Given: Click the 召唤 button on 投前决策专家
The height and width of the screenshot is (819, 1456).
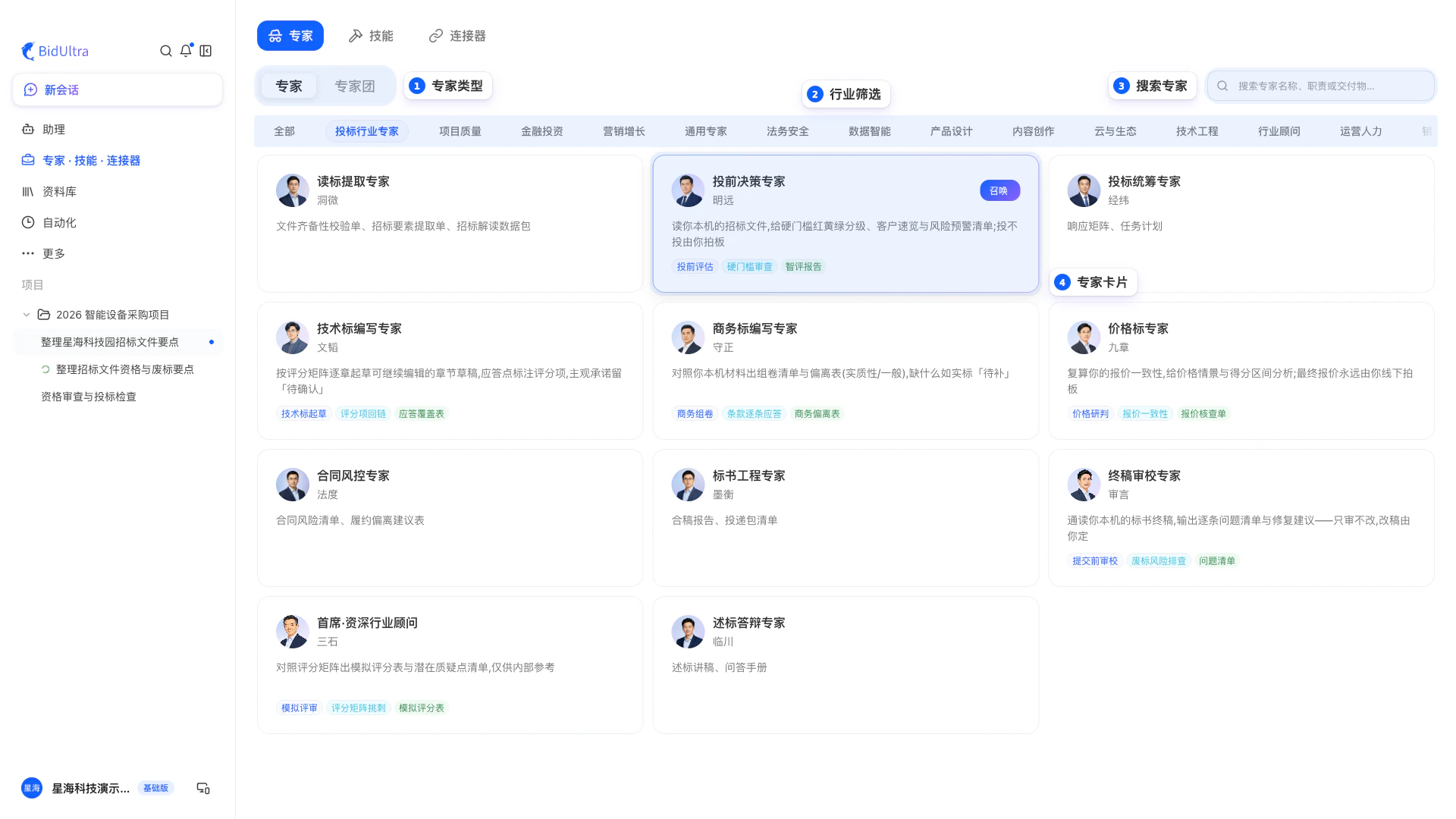Looking at the screenshot, I should coord(999,190).
